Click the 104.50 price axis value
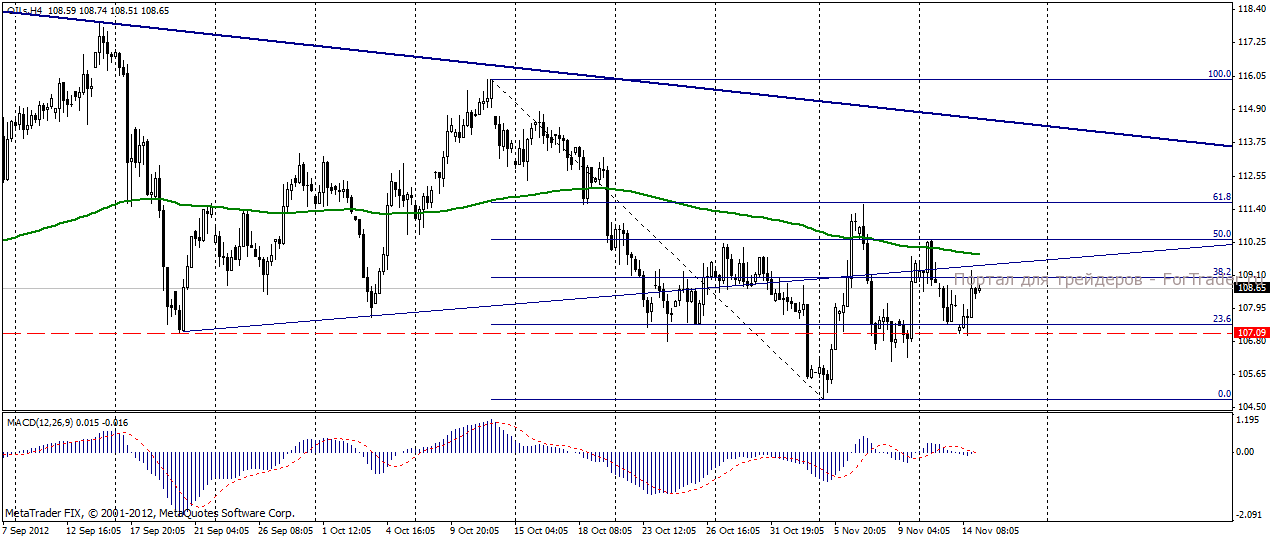This screenshot has height=538, width=1270. pyautogui.click(x=1250, y=407)
